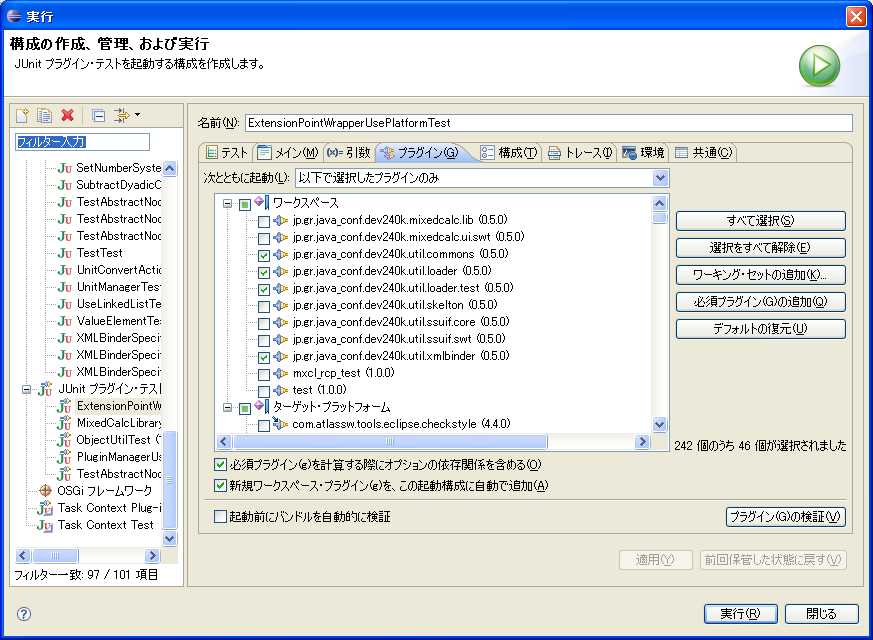This screenshot has width=873, height=640.
Task: Switch to the 環境 tab
Action: (645, 152)
